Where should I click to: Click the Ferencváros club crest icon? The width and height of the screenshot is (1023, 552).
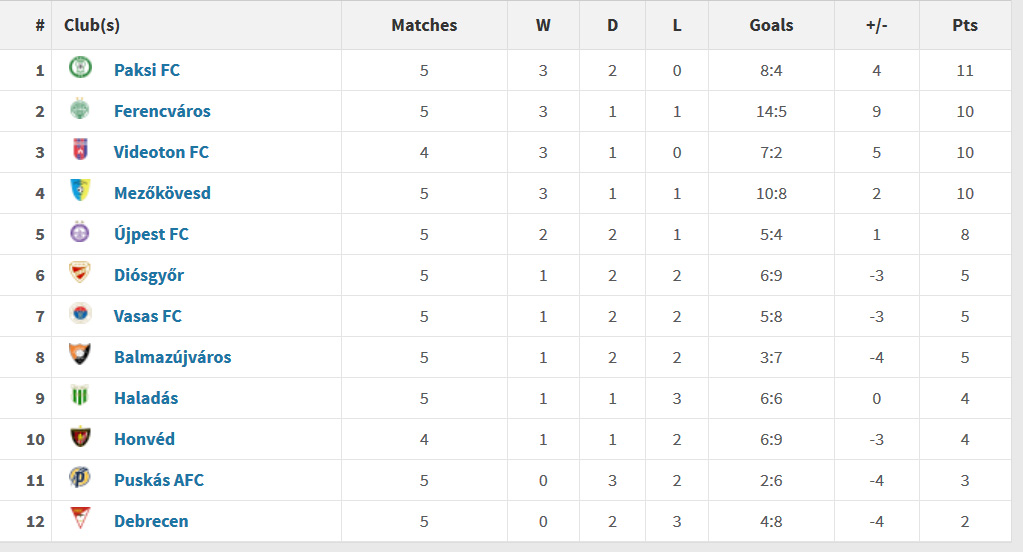click(80, 109)
